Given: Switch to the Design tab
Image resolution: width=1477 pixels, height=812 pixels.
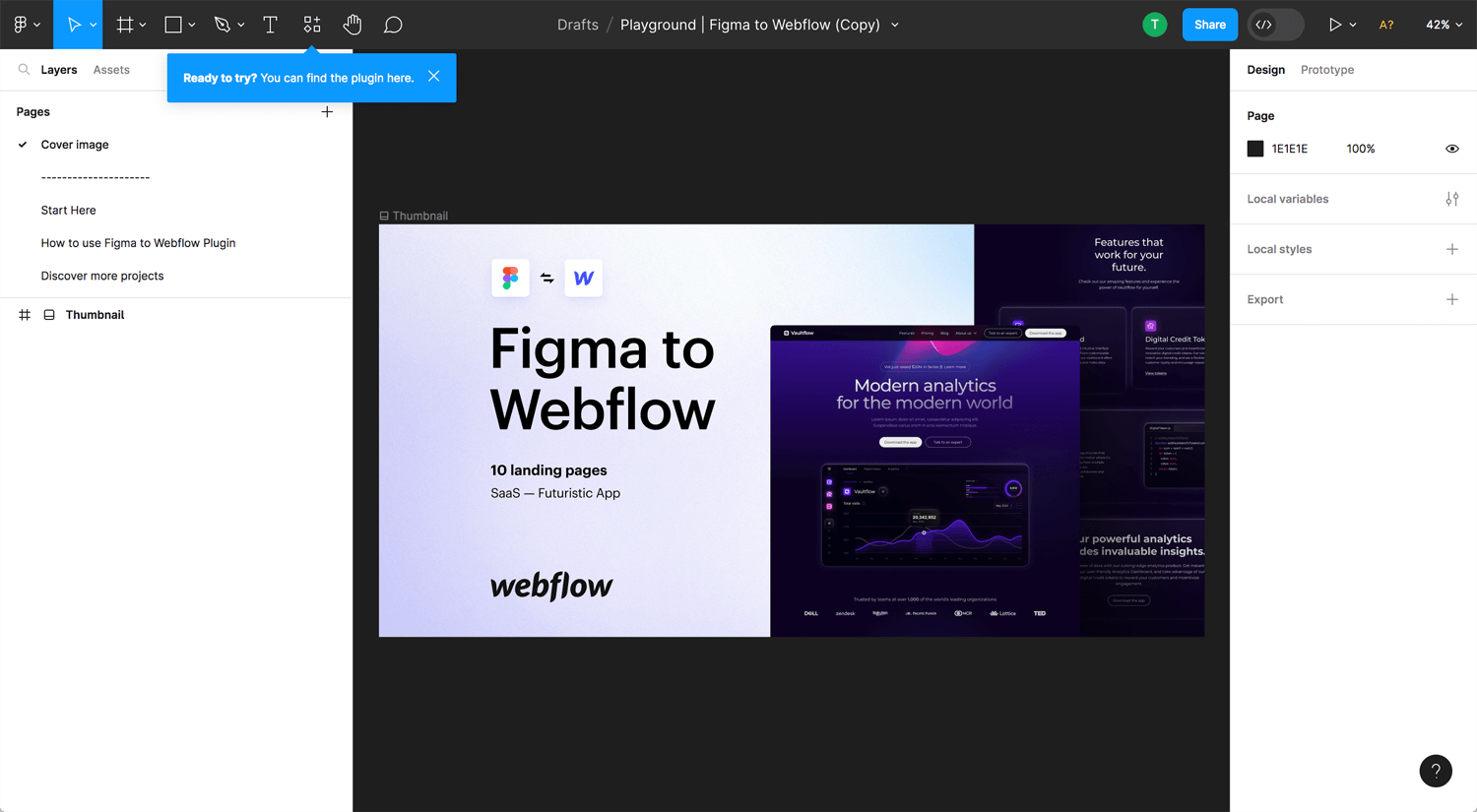Looking at the screenshot, I should click(x=1265, y=70).
